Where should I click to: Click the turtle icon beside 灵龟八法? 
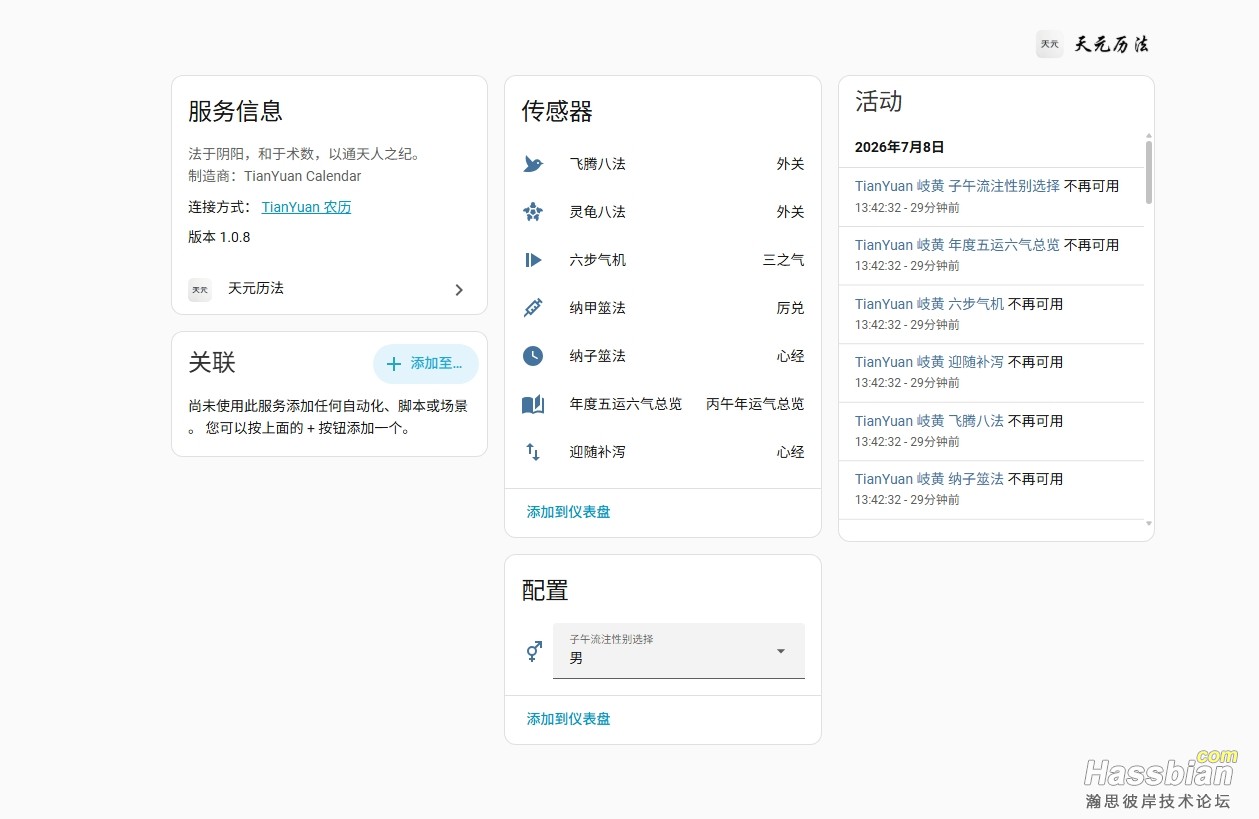533,212
